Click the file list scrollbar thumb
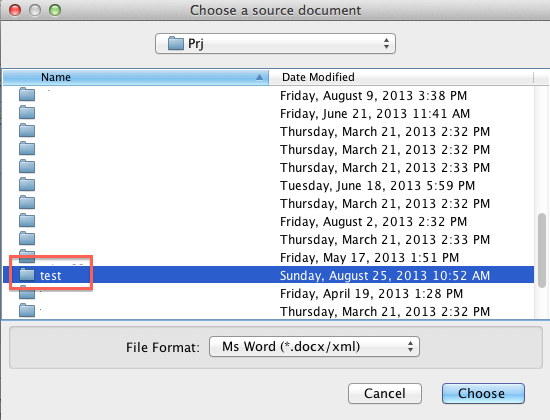The height and width of the screenshot is (420, 550). tap(542, 246)
